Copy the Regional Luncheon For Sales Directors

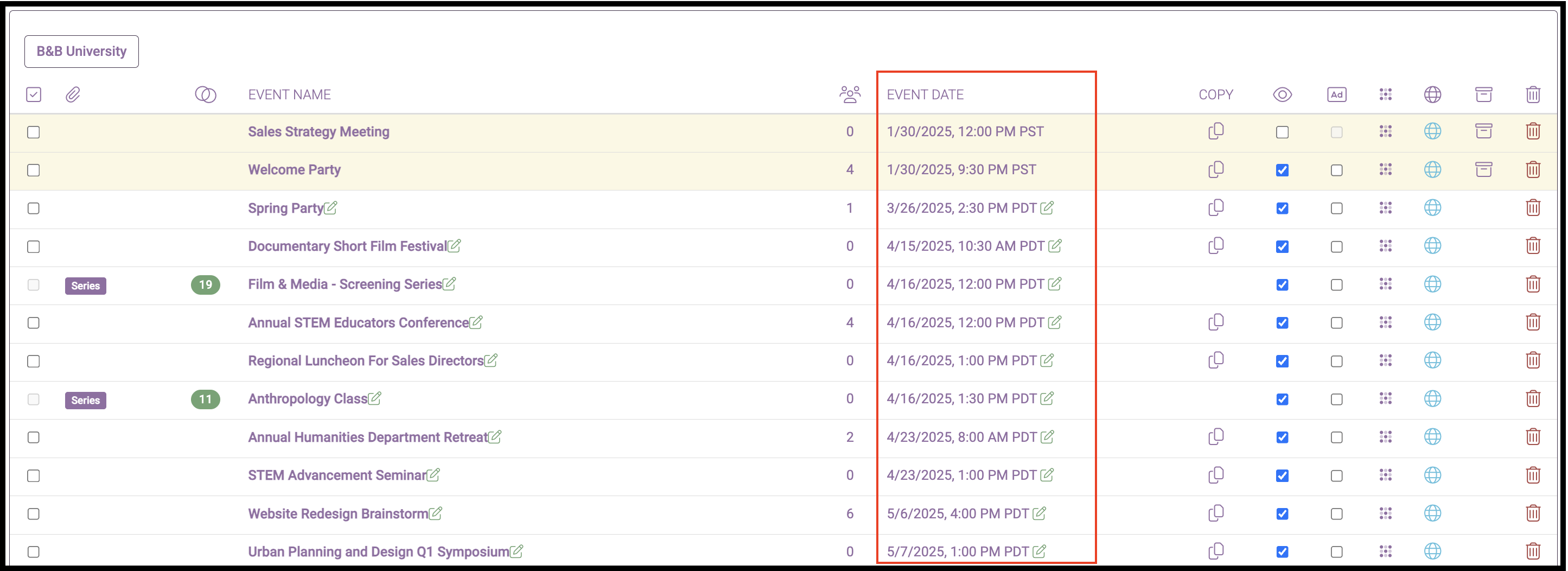1216,360
